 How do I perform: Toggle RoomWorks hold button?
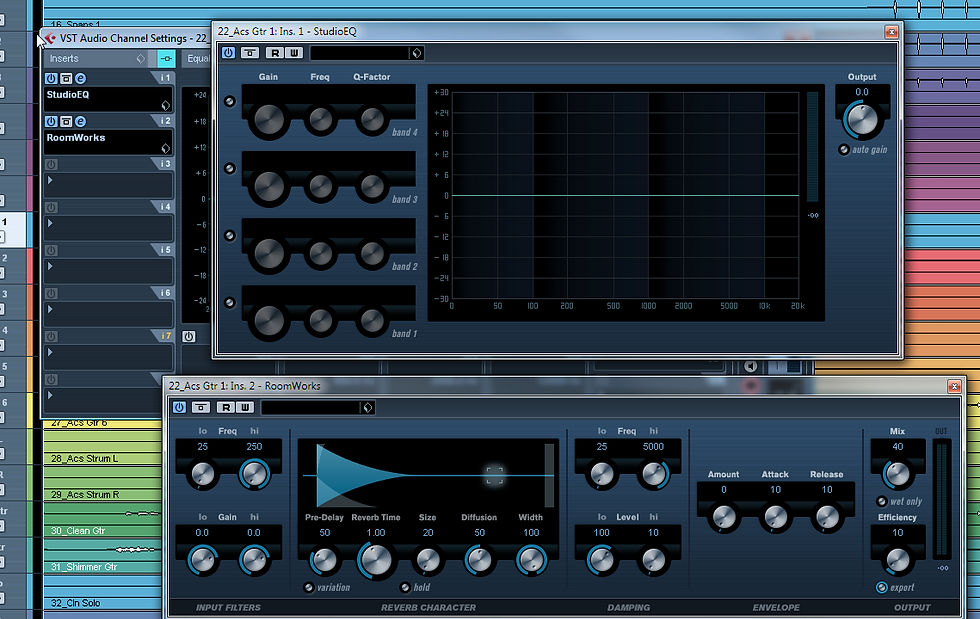pyautogui.click(x=405, y=587)
